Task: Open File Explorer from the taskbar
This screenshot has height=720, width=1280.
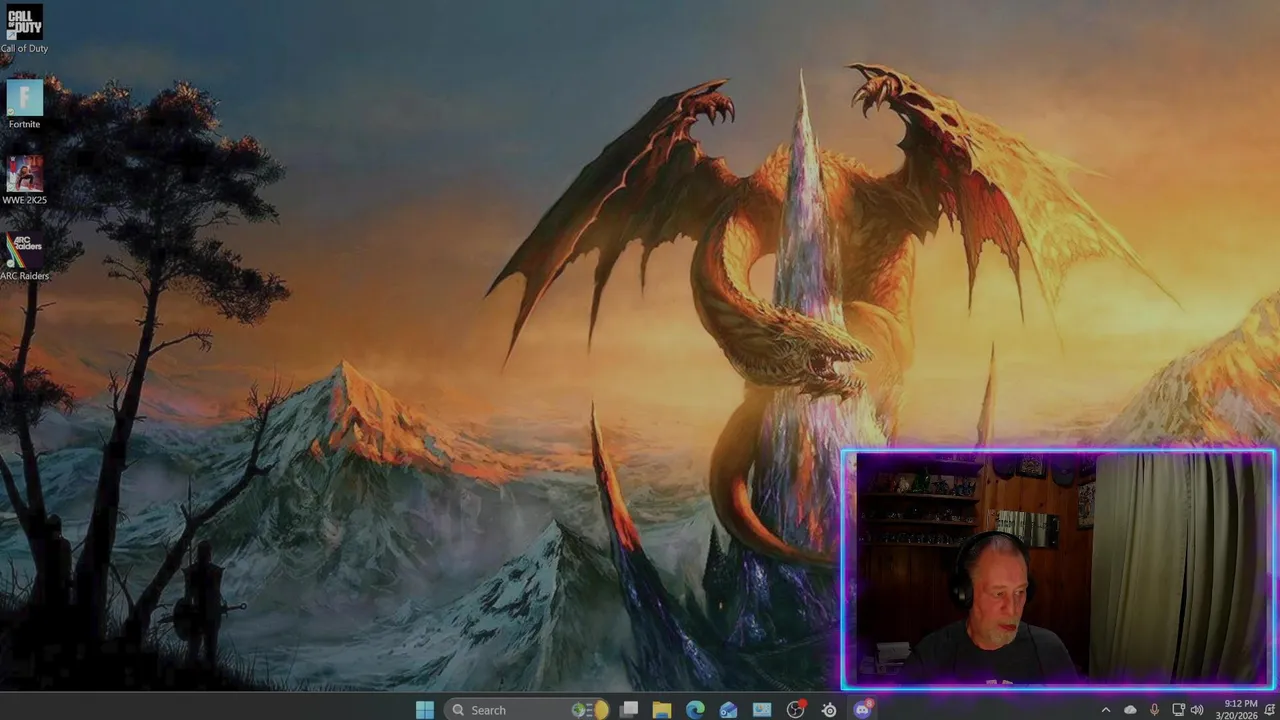Action: tap(662, 709)
